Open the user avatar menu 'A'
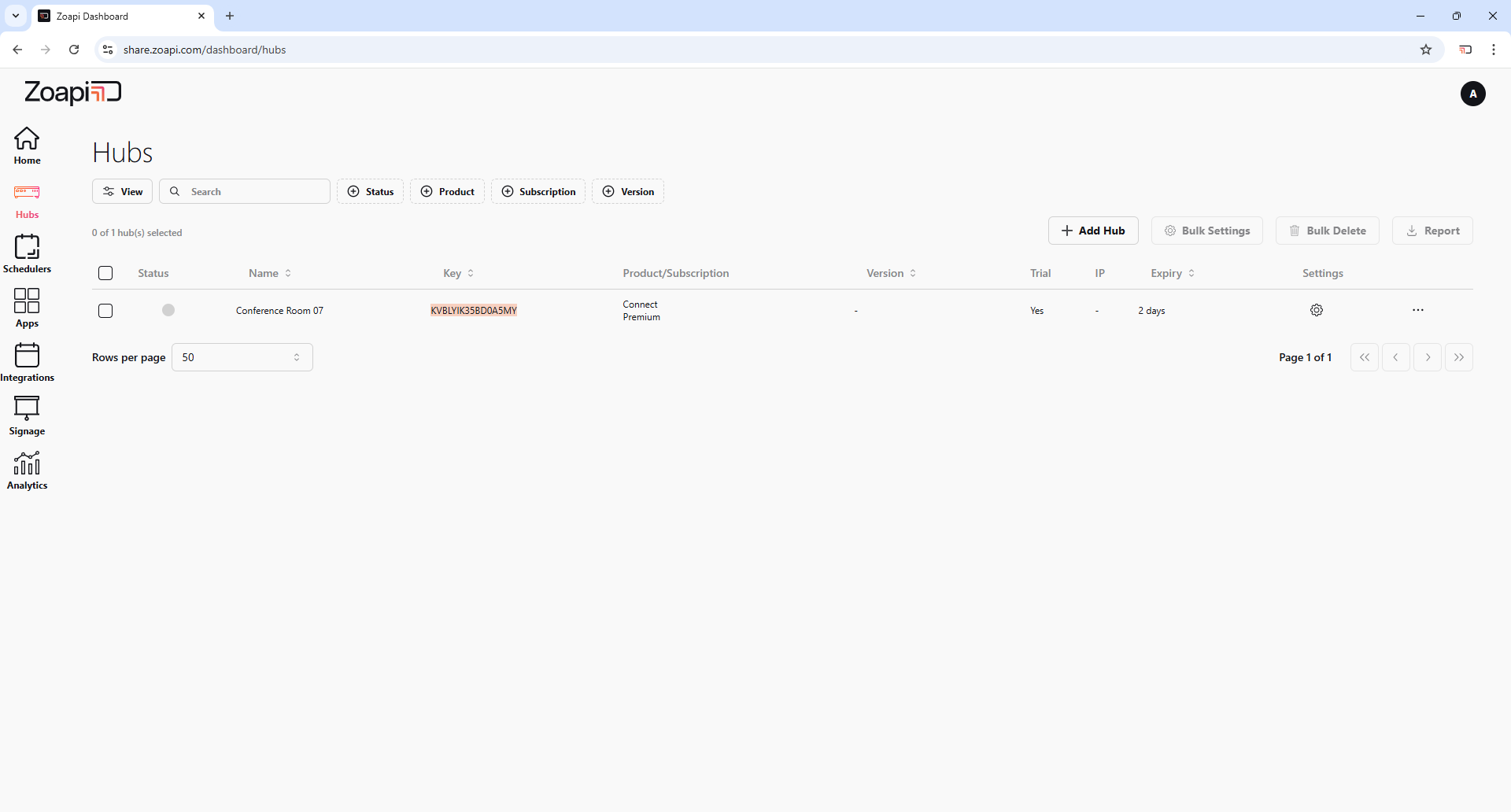Screen dimensions: 1511x812 point(1472,94)
